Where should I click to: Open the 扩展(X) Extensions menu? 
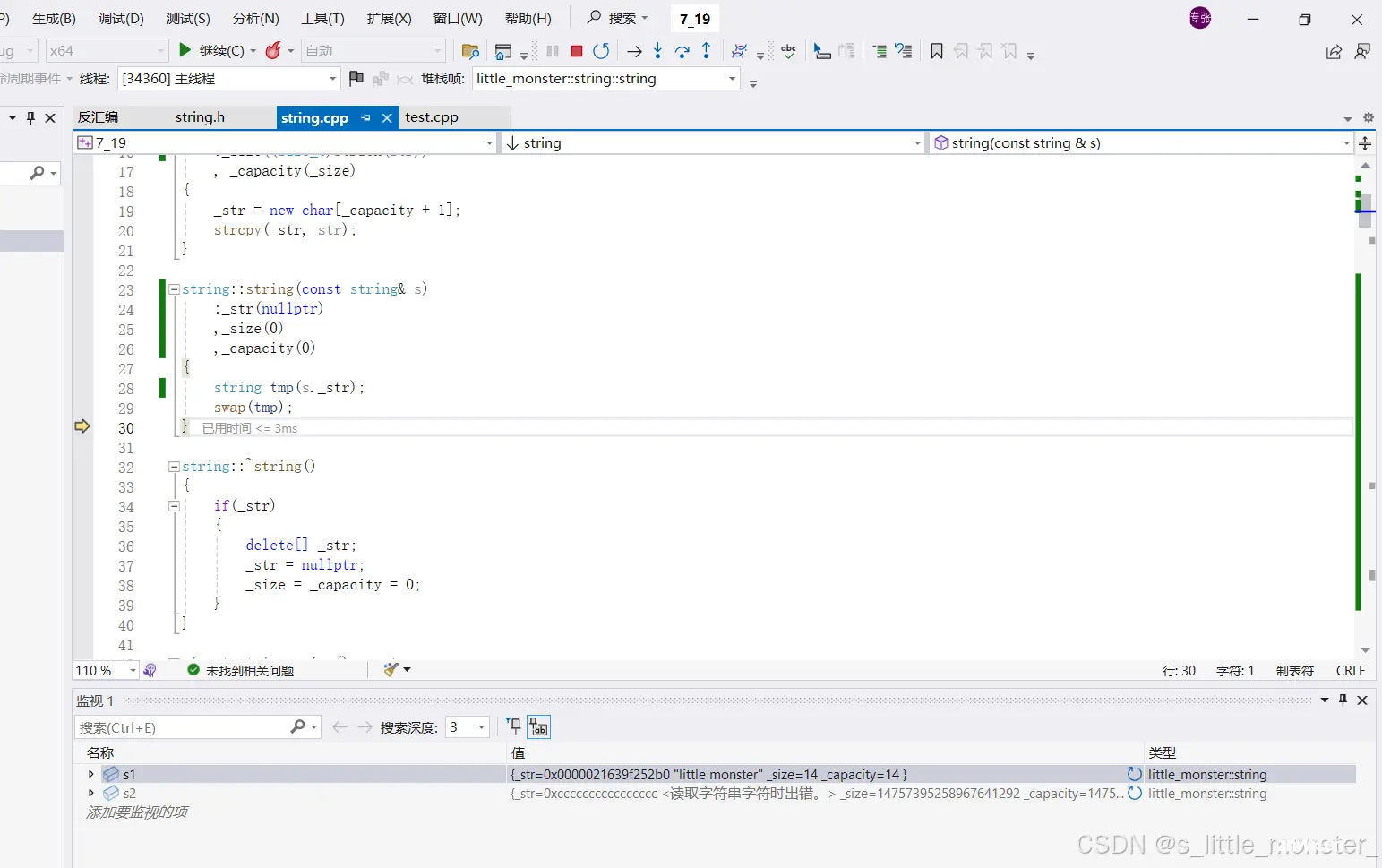point(389,19)
